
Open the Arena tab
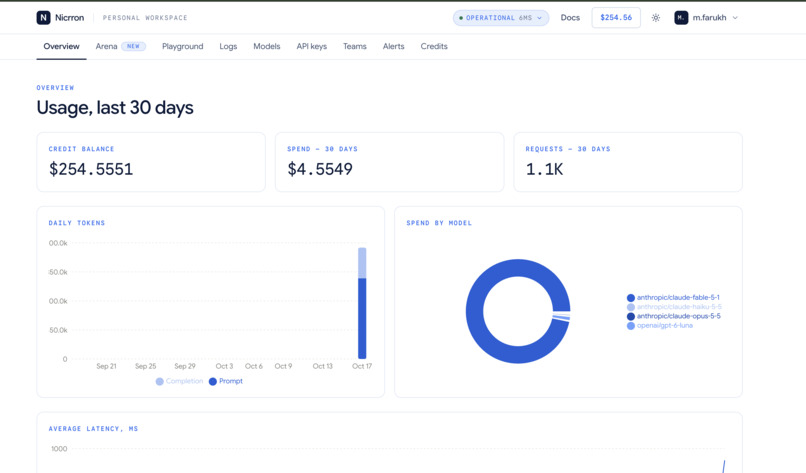(x=120, y=46)
